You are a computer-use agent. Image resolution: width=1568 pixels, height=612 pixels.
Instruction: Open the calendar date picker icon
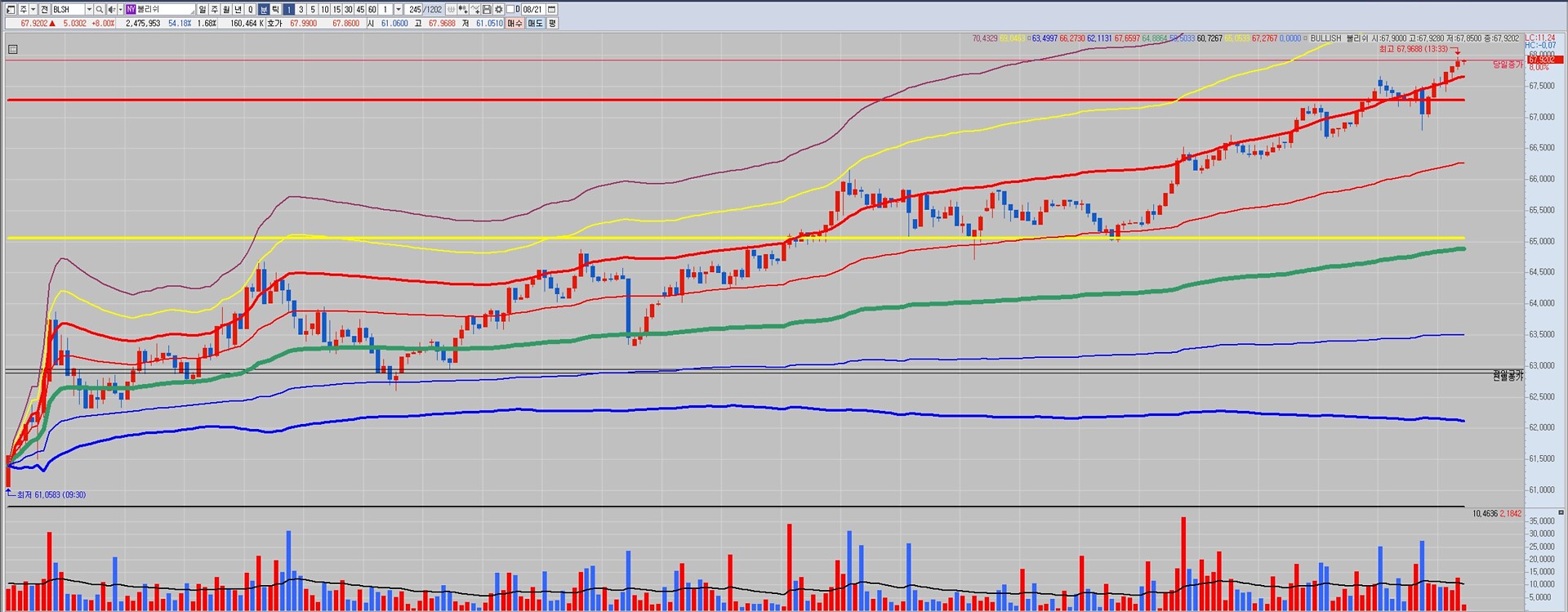[x=551, y=9]
